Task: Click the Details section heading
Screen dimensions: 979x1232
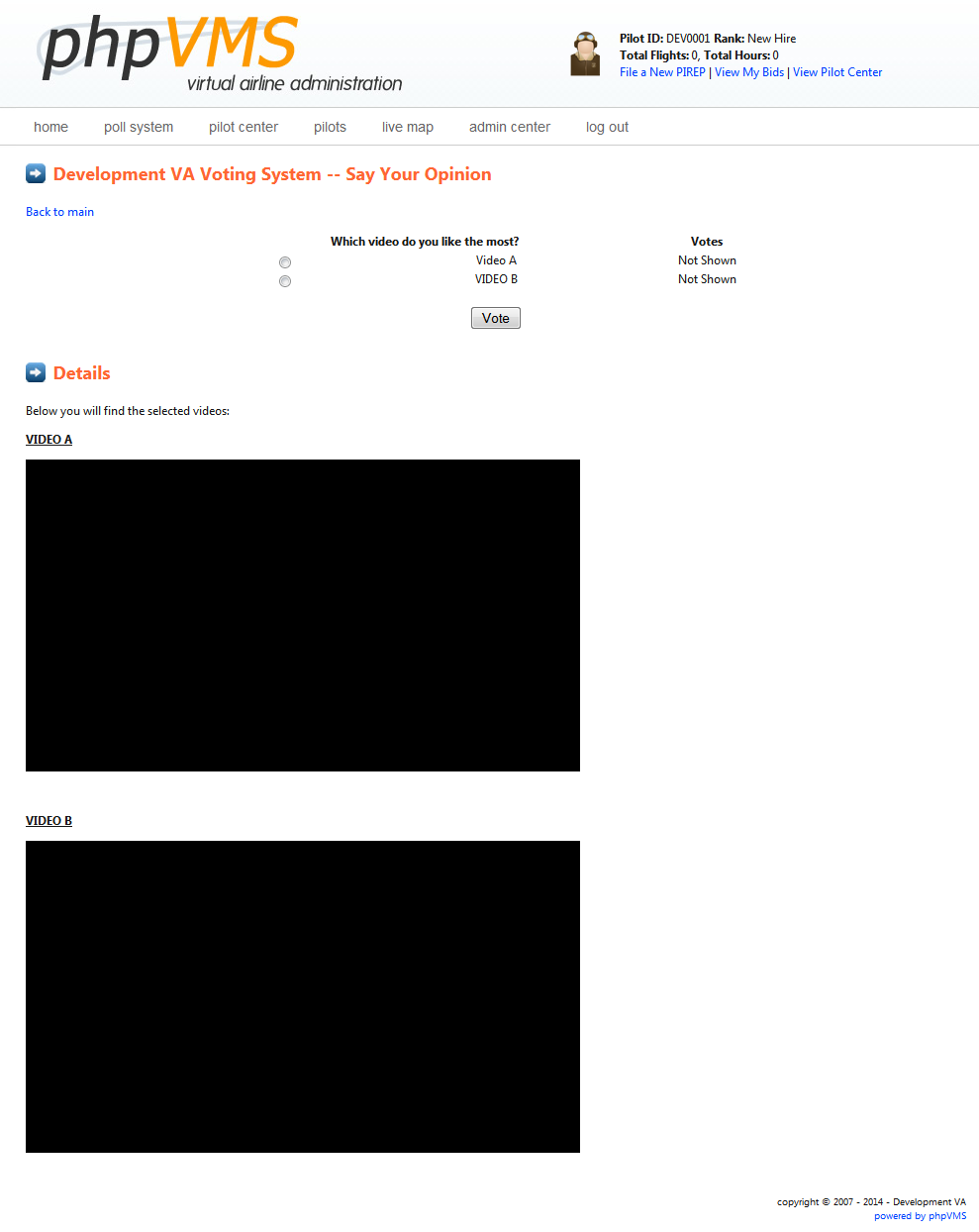Action: click(x=82, y=373)
